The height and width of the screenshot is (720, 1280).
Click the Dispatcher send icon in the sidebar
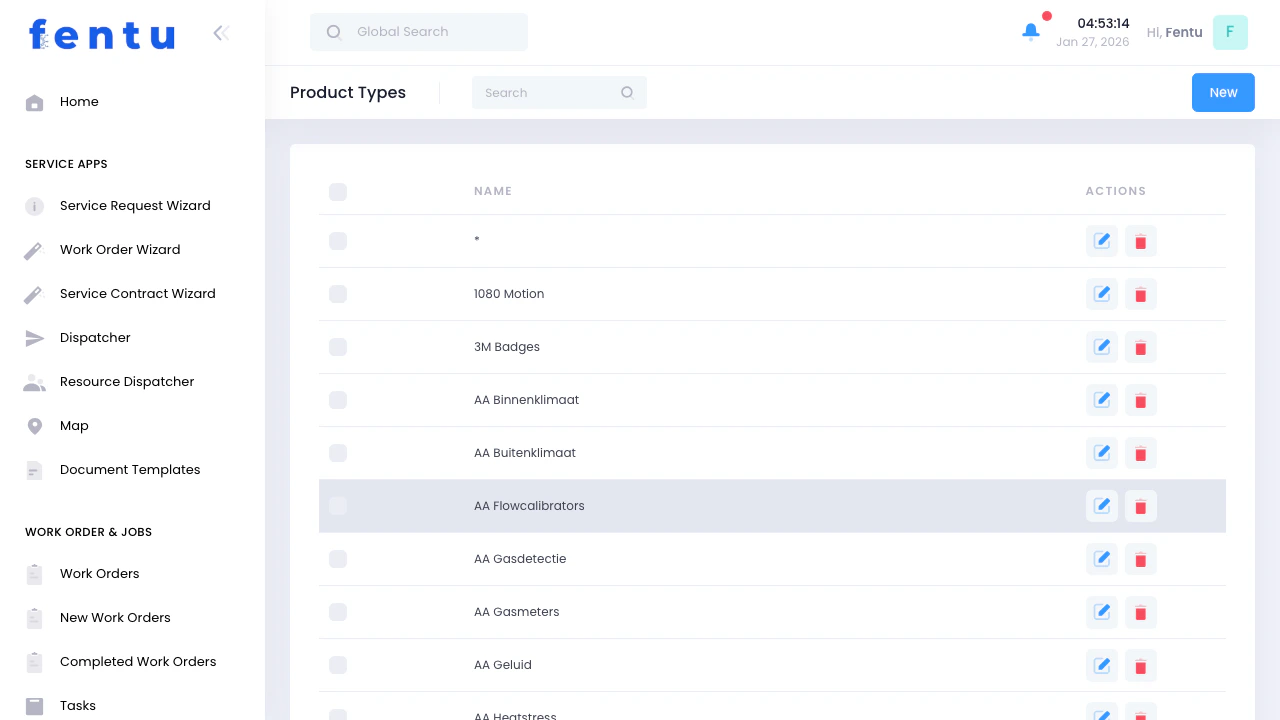point(34,338)
